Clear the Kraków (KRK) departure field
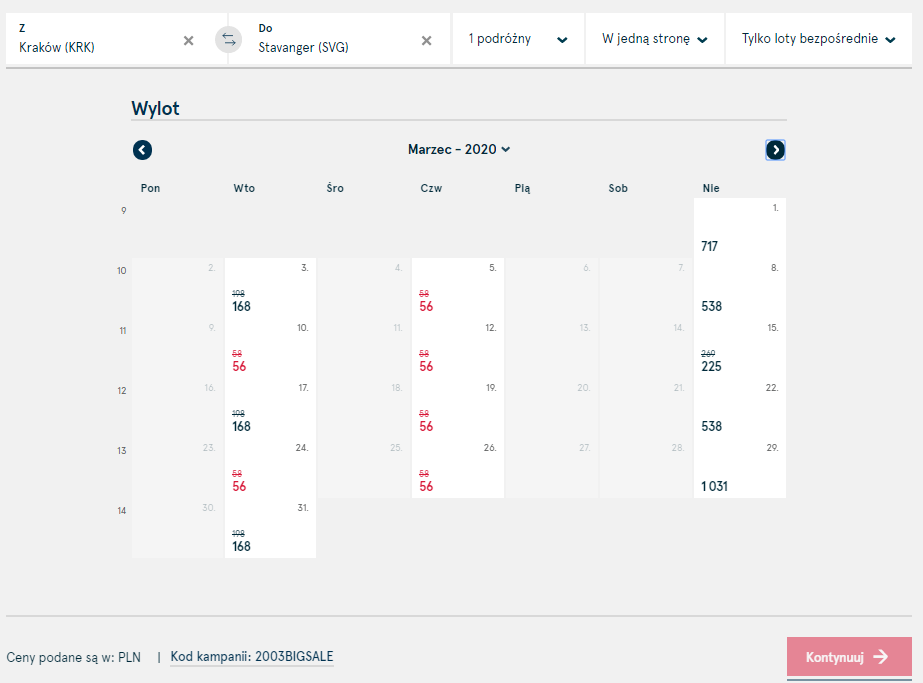 point(188,41)
